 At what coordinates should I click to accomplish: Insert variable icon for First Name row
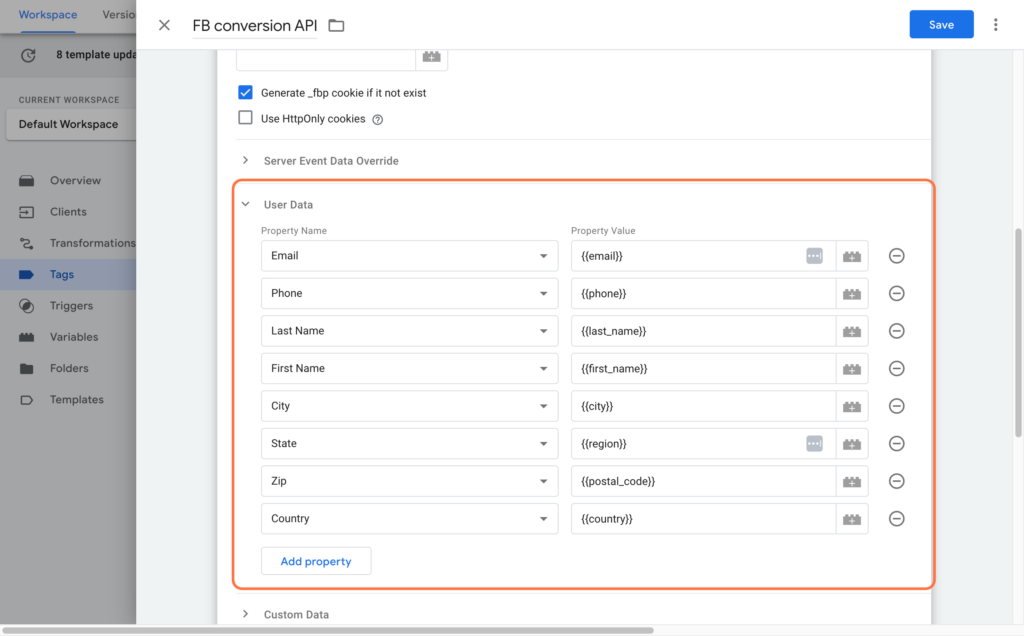[852, 368]
